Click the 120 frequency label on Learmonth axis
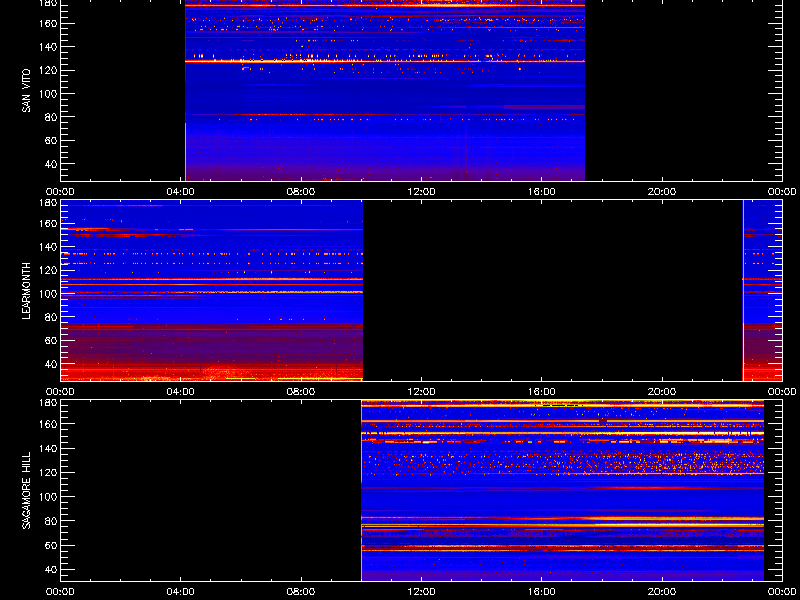 [47, 270]
